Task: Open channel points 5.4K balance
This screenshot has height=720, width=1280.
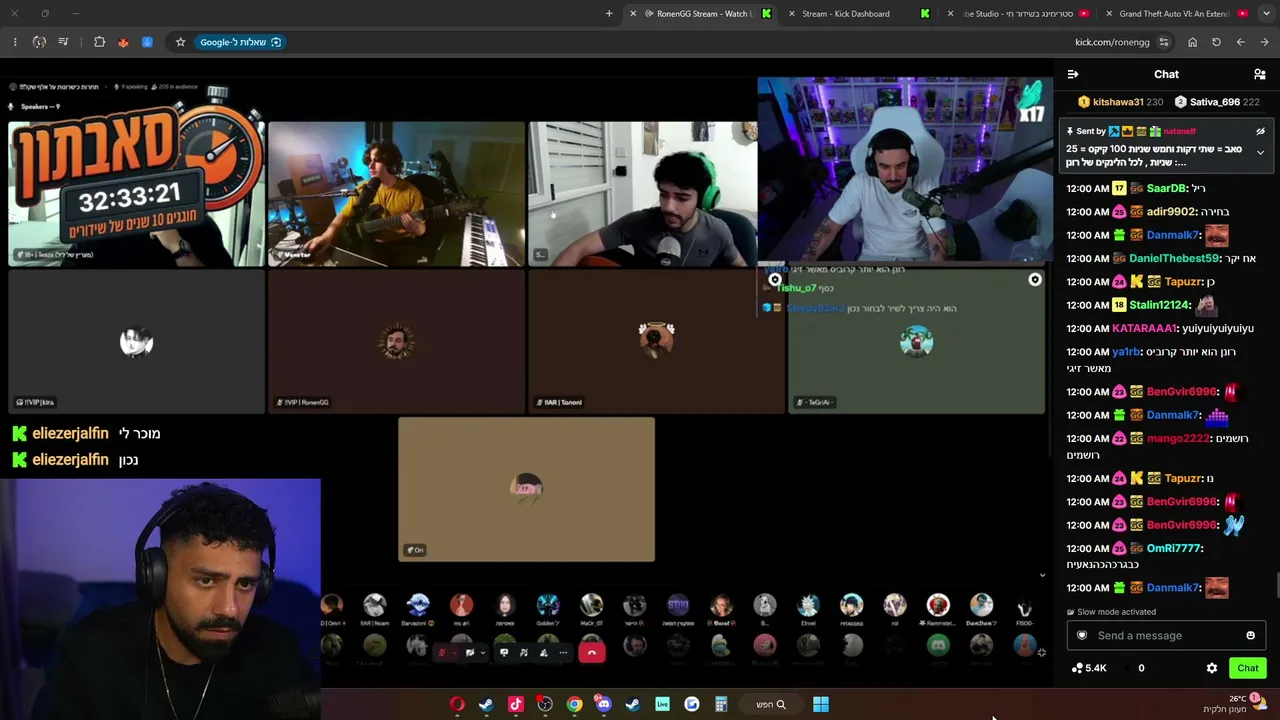Action: pos(1089,668)
